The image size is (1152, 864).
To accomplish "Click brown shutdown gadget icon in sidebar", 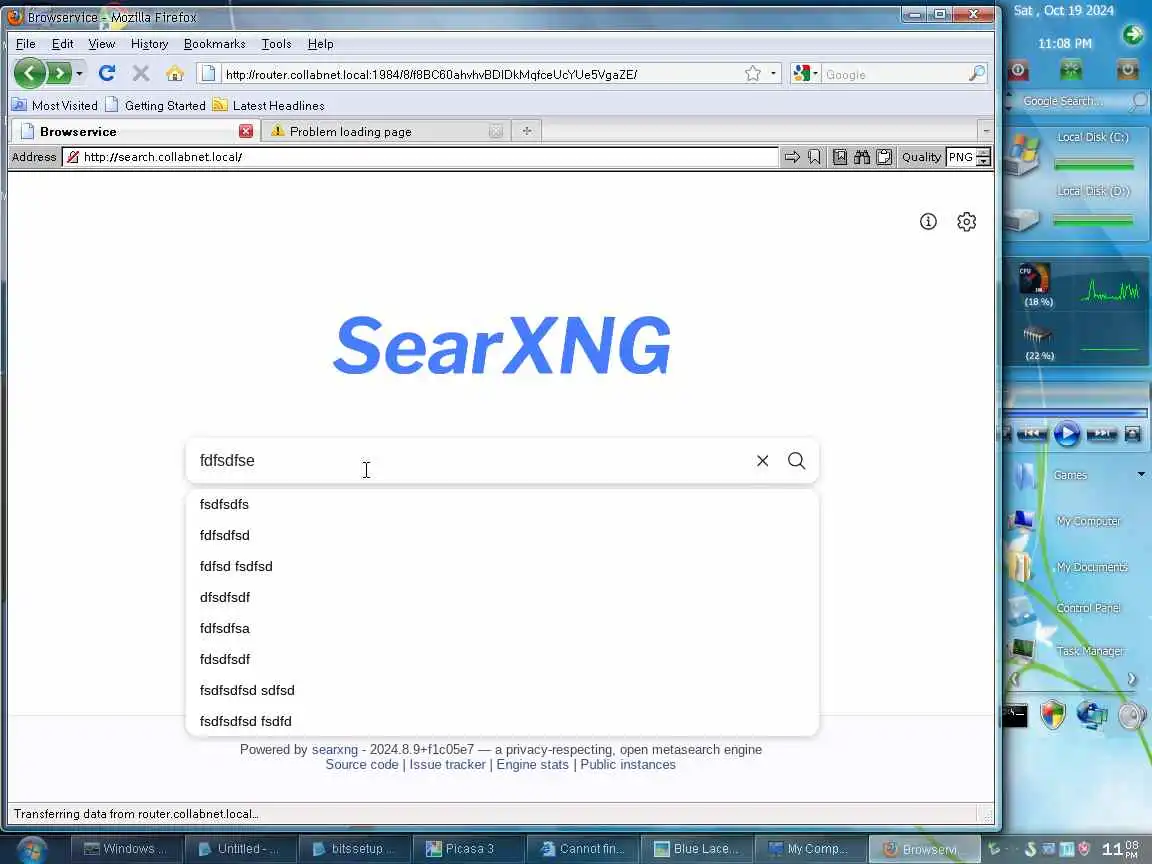I will pos(1127,71).
